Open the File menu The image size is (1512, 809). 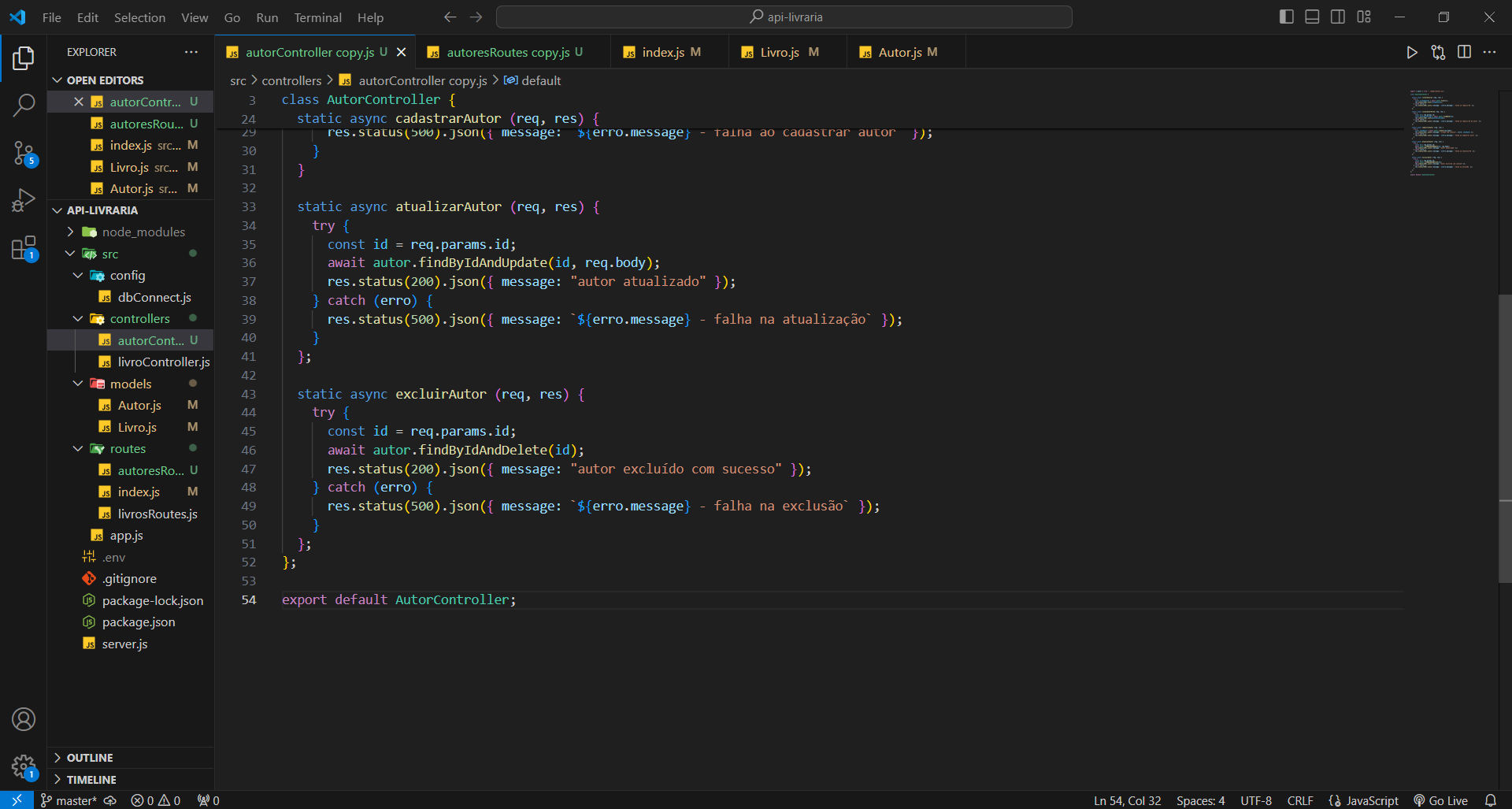[52, 17]
